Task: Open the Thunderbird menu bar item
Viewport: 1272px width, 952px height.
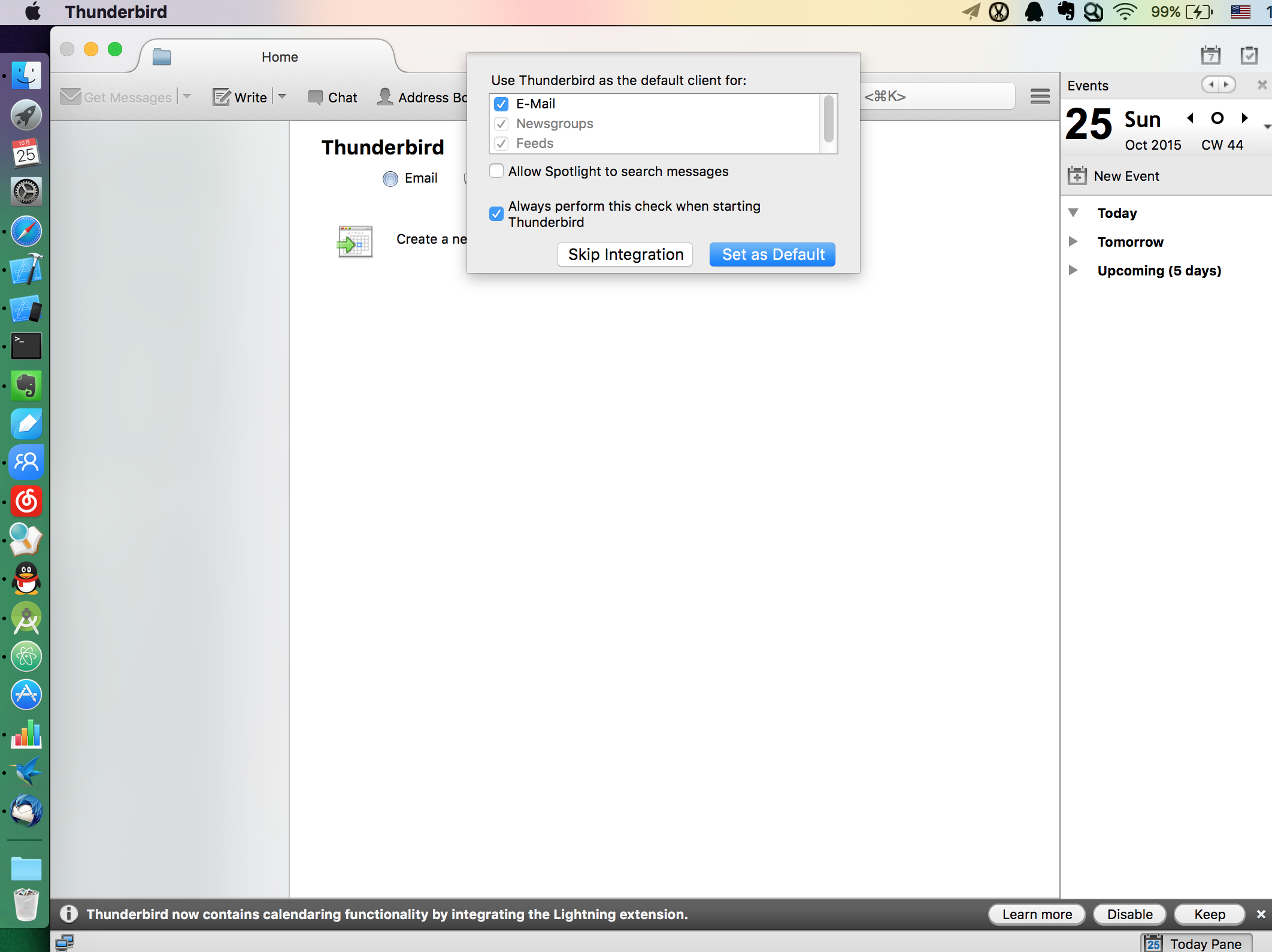Action: (x=116, y=12)
